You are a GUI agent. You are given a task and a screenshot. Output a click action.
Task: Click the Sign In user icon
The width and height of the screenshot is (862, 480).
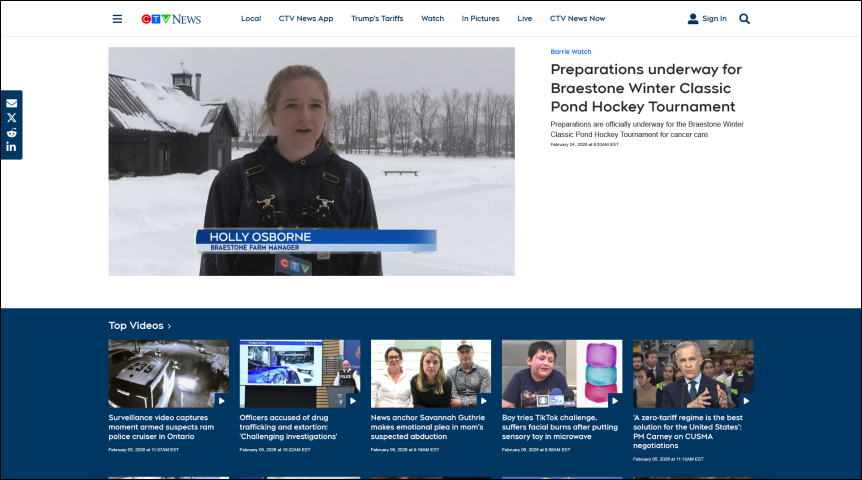(693, 19)
